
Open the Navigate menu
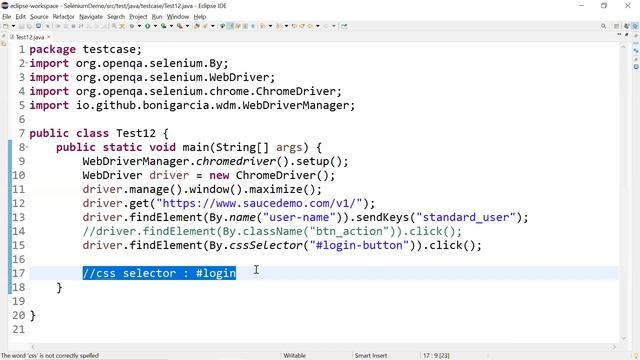tap(91, 17)
